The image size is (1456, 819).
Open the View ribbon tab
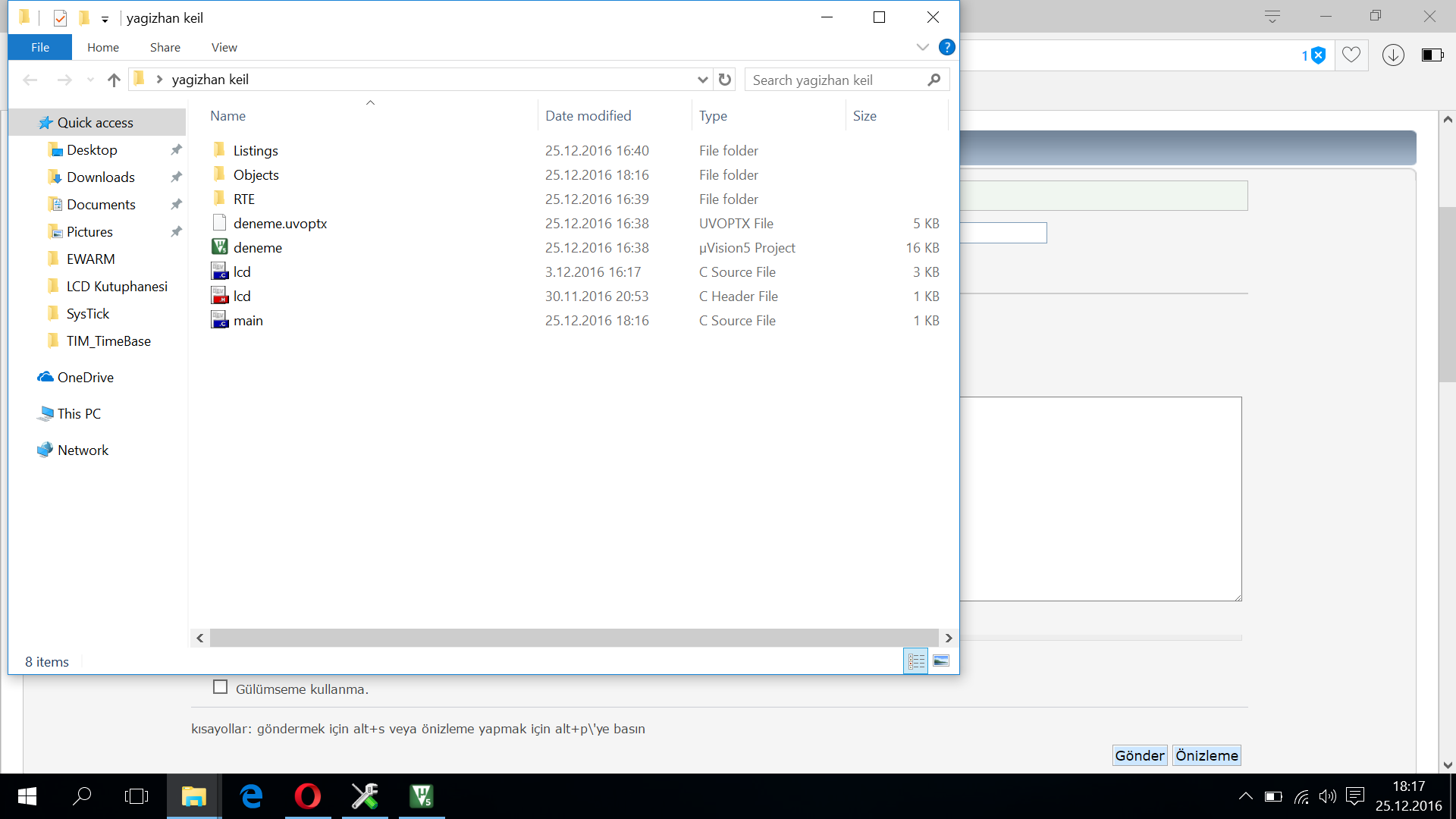point(224,47)
